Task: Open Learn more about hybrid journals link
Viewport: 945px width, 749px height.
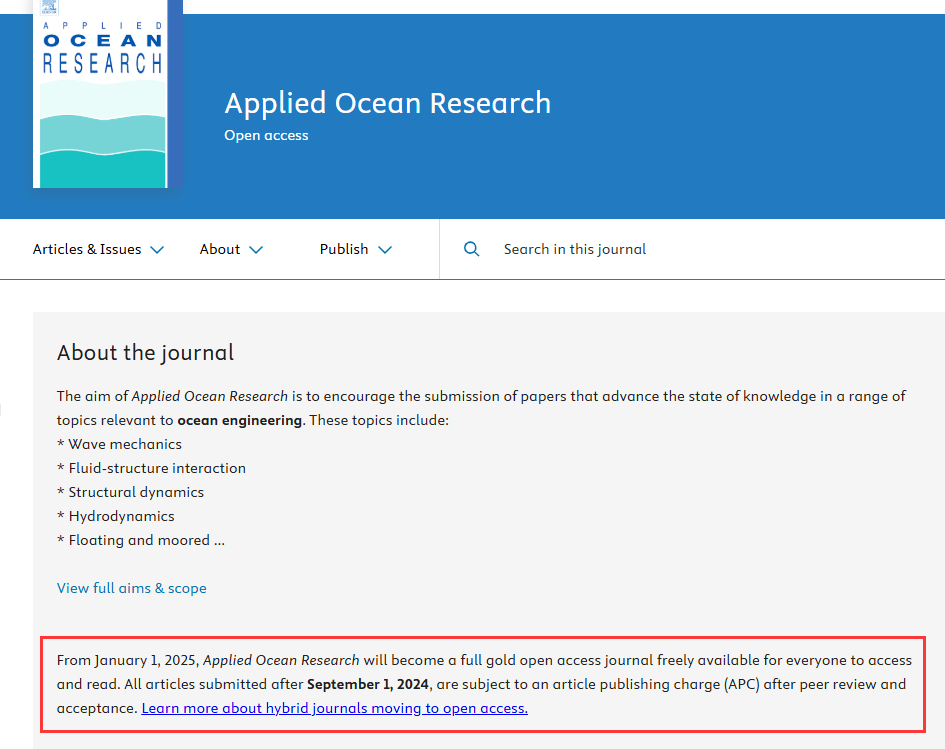Action: pyautogui.click(x=334, y=708)
